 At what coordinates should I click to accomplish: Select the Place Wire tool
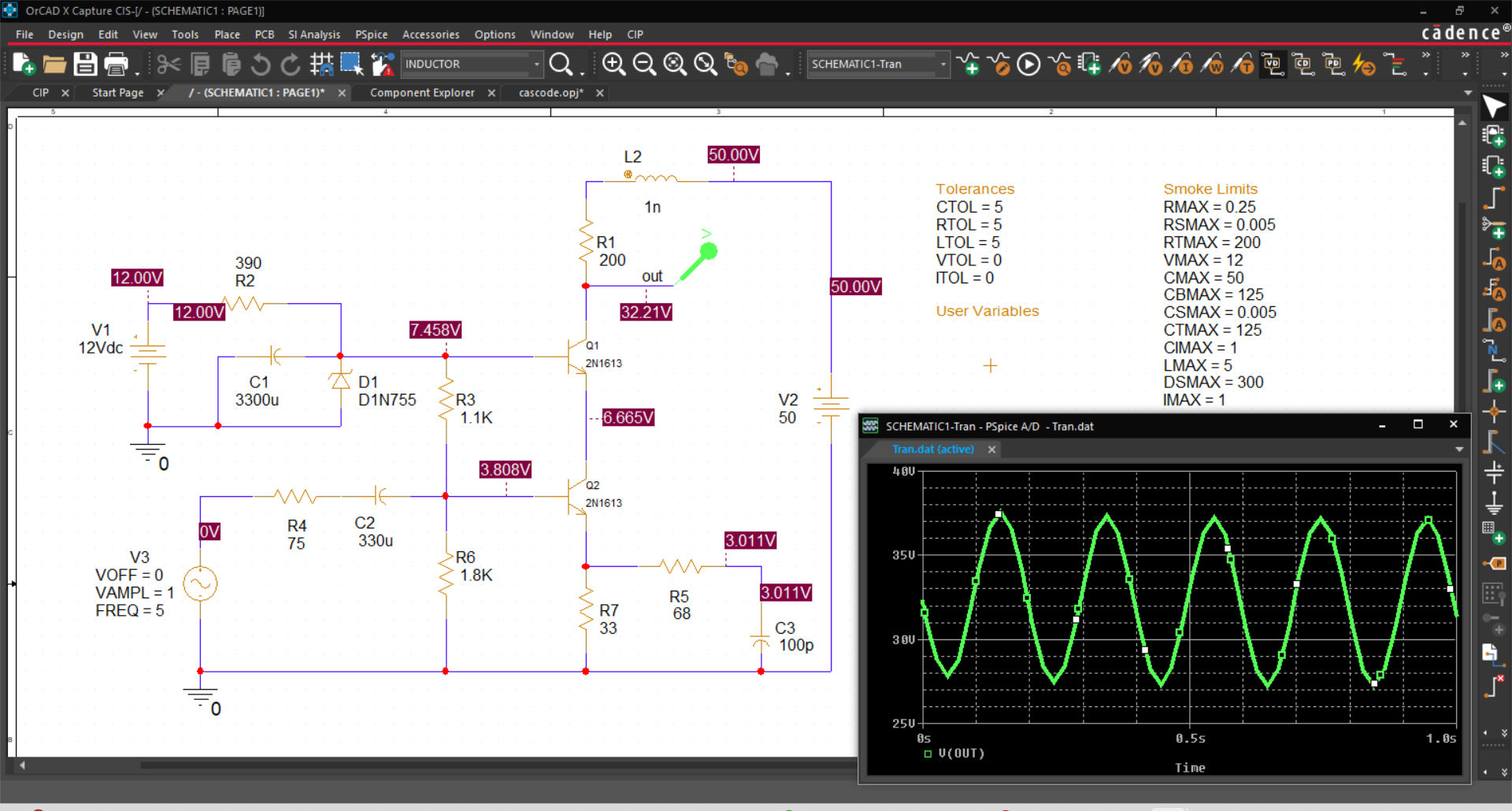(1495, 198)
